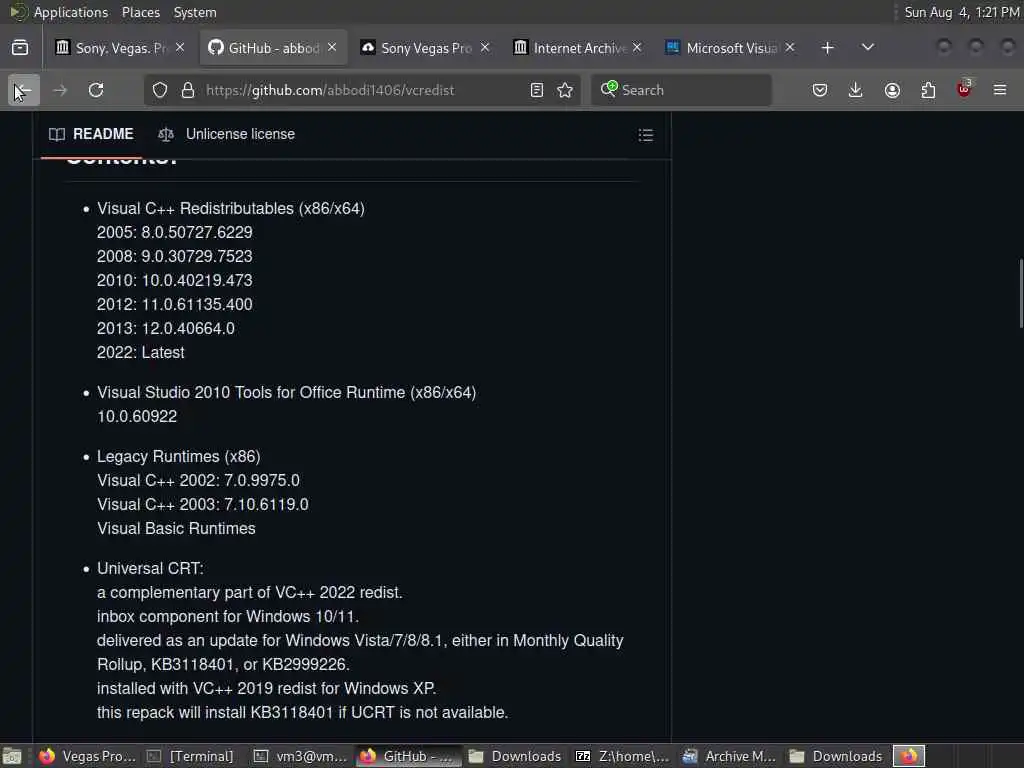Close the Microsoft Visual tab
This screenshot has height=768, width=1024.
[x=790, y=48]
